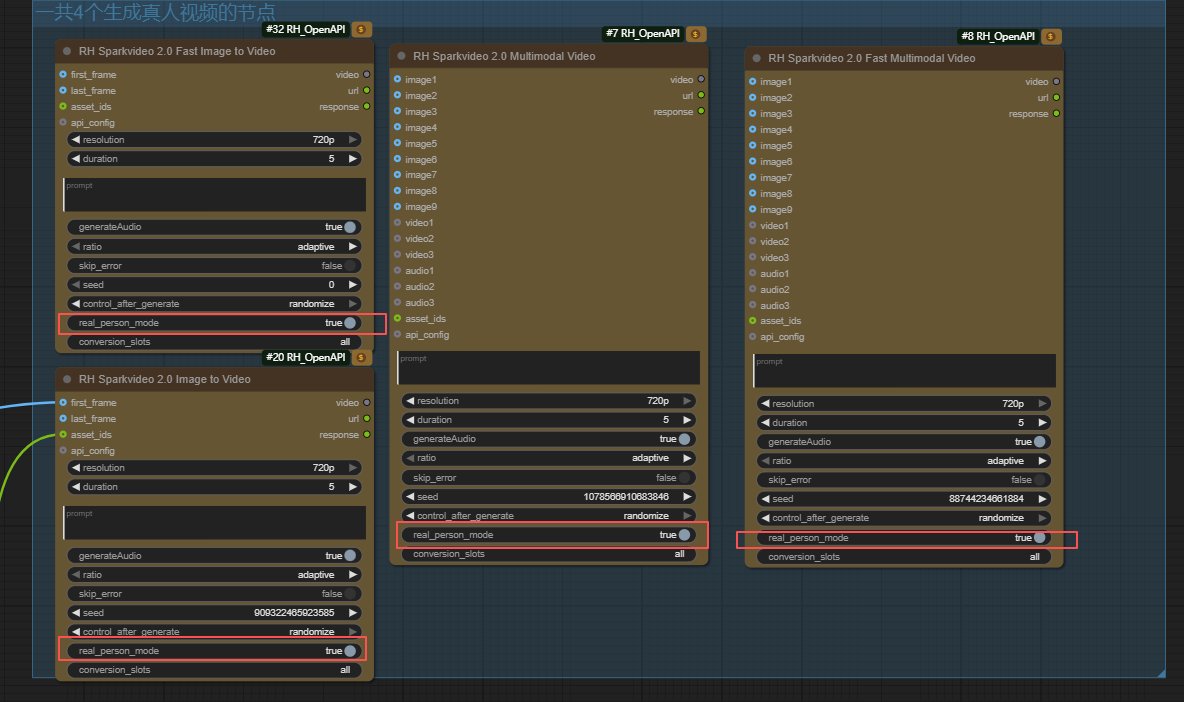The image size is (1184, 702).
Task: Click the $ badge beside #7 RH_OpenAPI
Action: (695, 34)
